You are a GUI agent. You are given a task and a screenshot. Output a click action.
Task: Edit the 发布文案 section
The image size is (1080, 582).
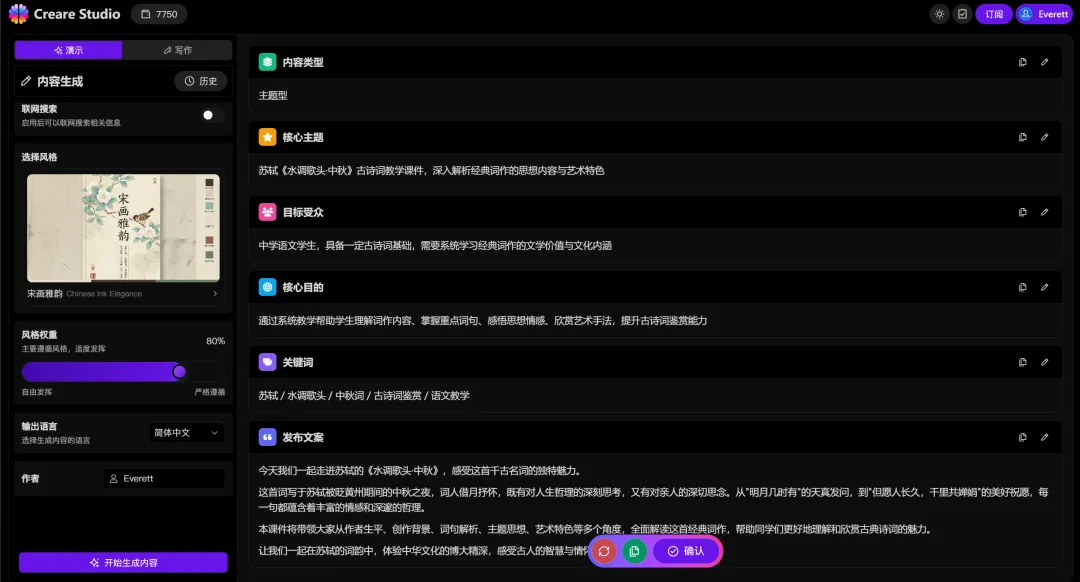pyautogui.click(x=1045, y=437)
